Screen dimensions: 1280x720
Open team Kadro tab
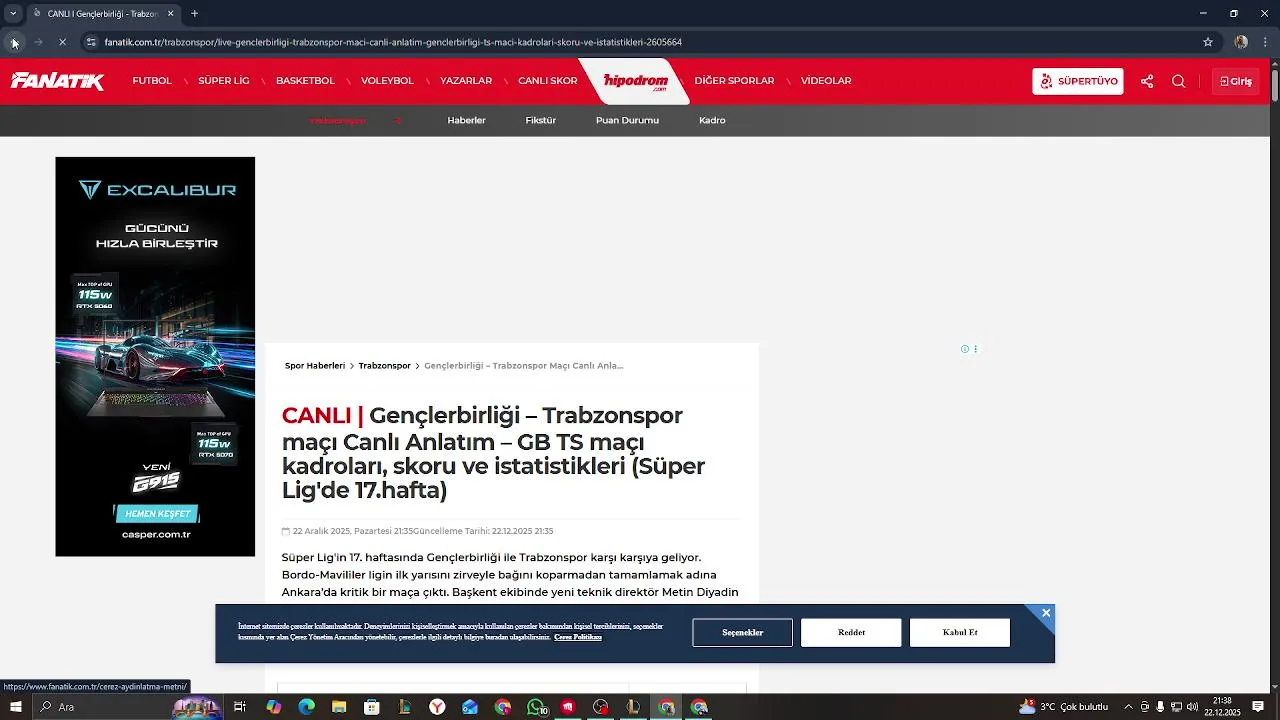coord(712,120)
